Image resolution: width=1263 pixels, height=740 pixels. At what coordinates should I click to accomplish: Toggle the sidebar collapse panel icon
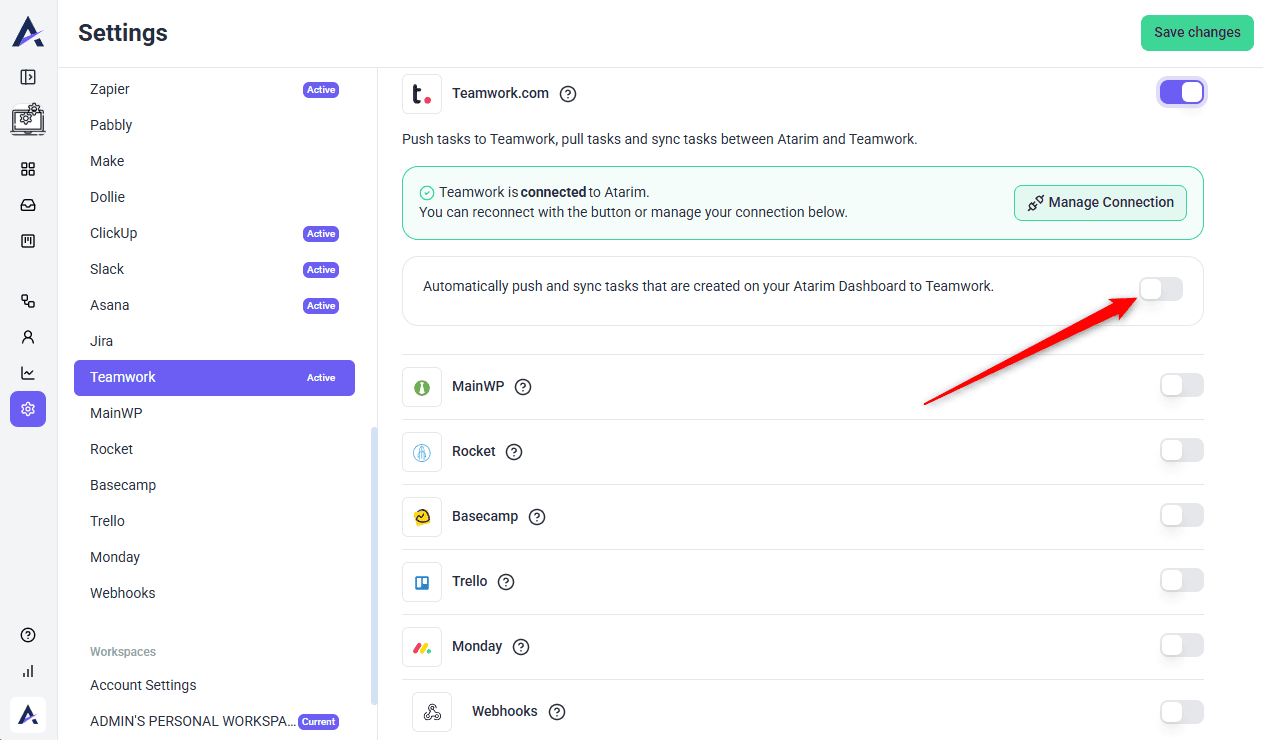click(28, 77)
